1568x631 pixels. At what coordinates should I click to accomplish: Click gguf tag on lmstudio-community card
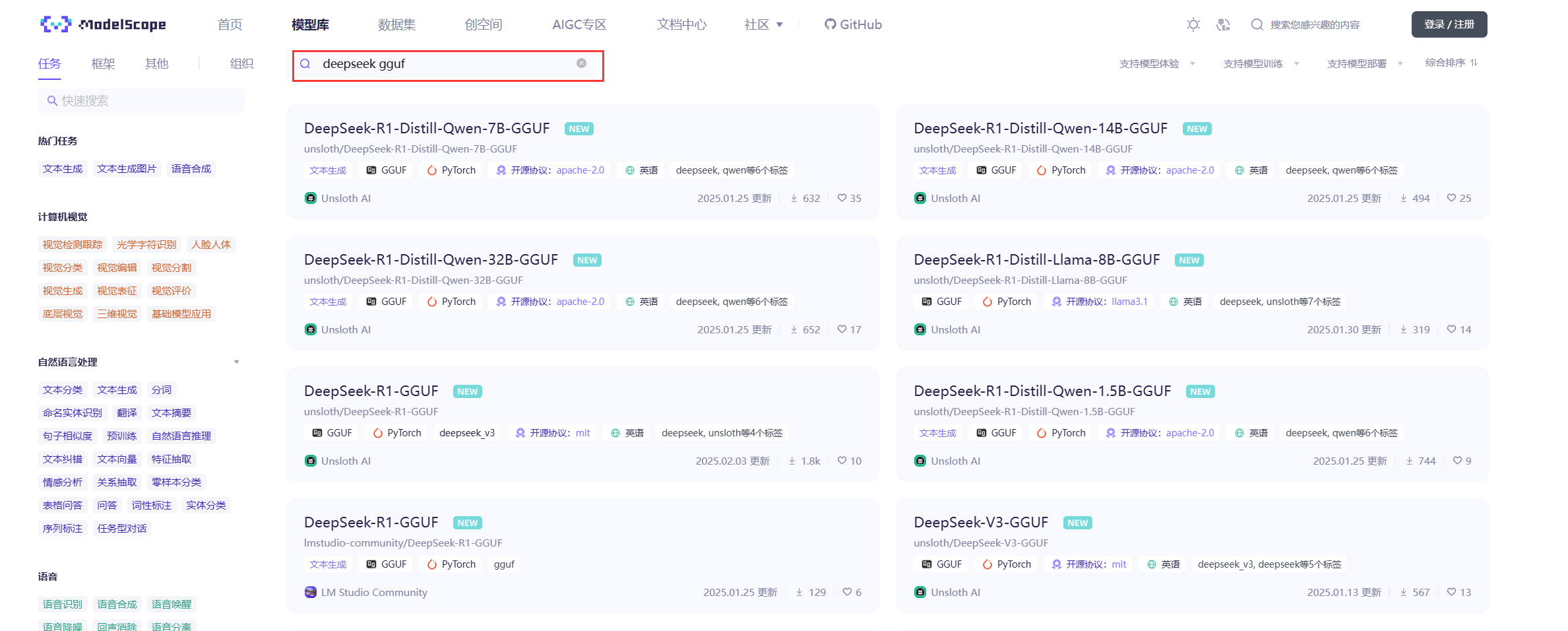[x=504, y=564]
